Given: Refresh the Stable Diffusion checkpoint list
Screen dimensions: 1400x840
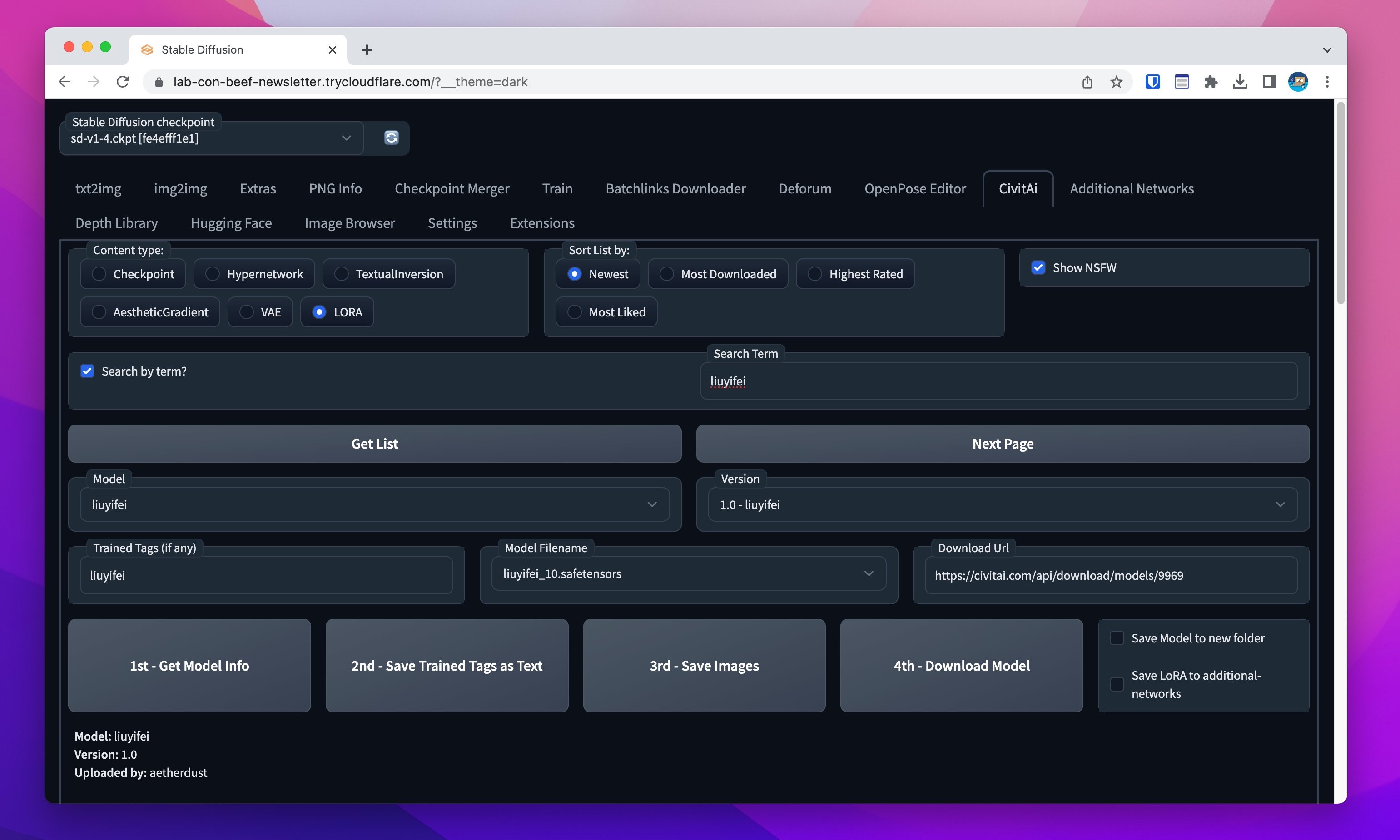Looking at the screenshot, I should 391,138.
